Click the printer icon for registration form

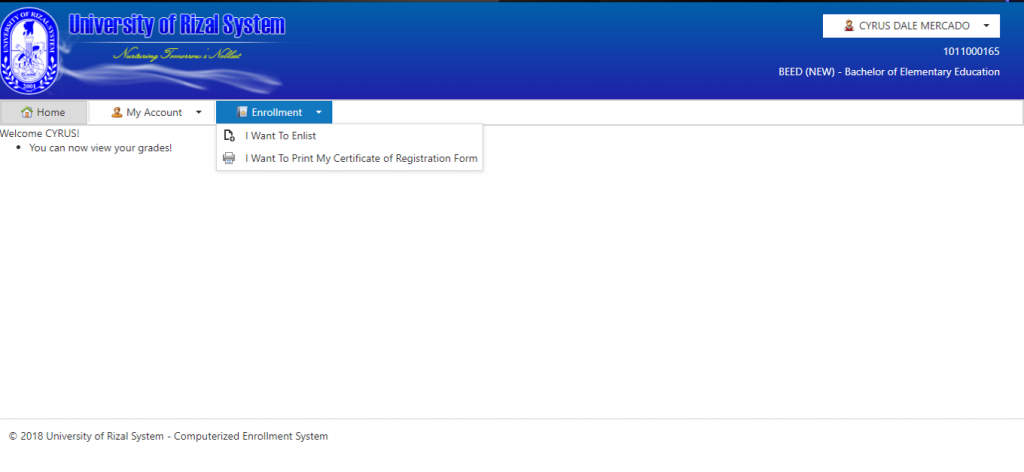click(229, 158)
